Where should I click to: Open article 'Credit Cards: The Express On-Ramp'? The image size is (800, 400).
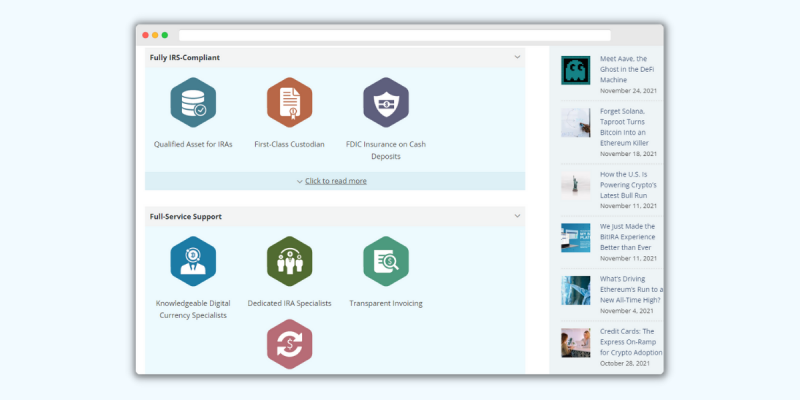click(631, 342)
